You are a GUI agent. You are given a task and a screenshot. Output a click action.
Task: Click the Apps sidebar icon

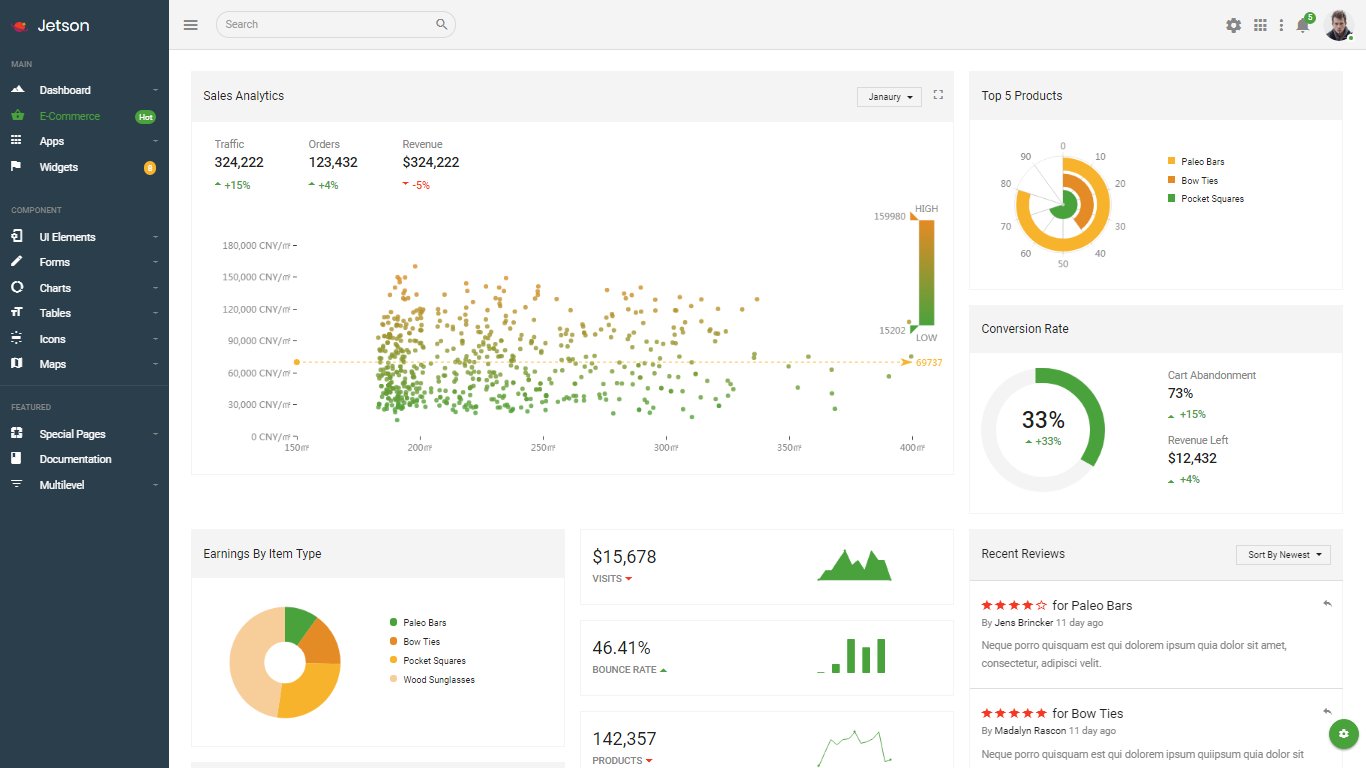(x=17, y=141)
